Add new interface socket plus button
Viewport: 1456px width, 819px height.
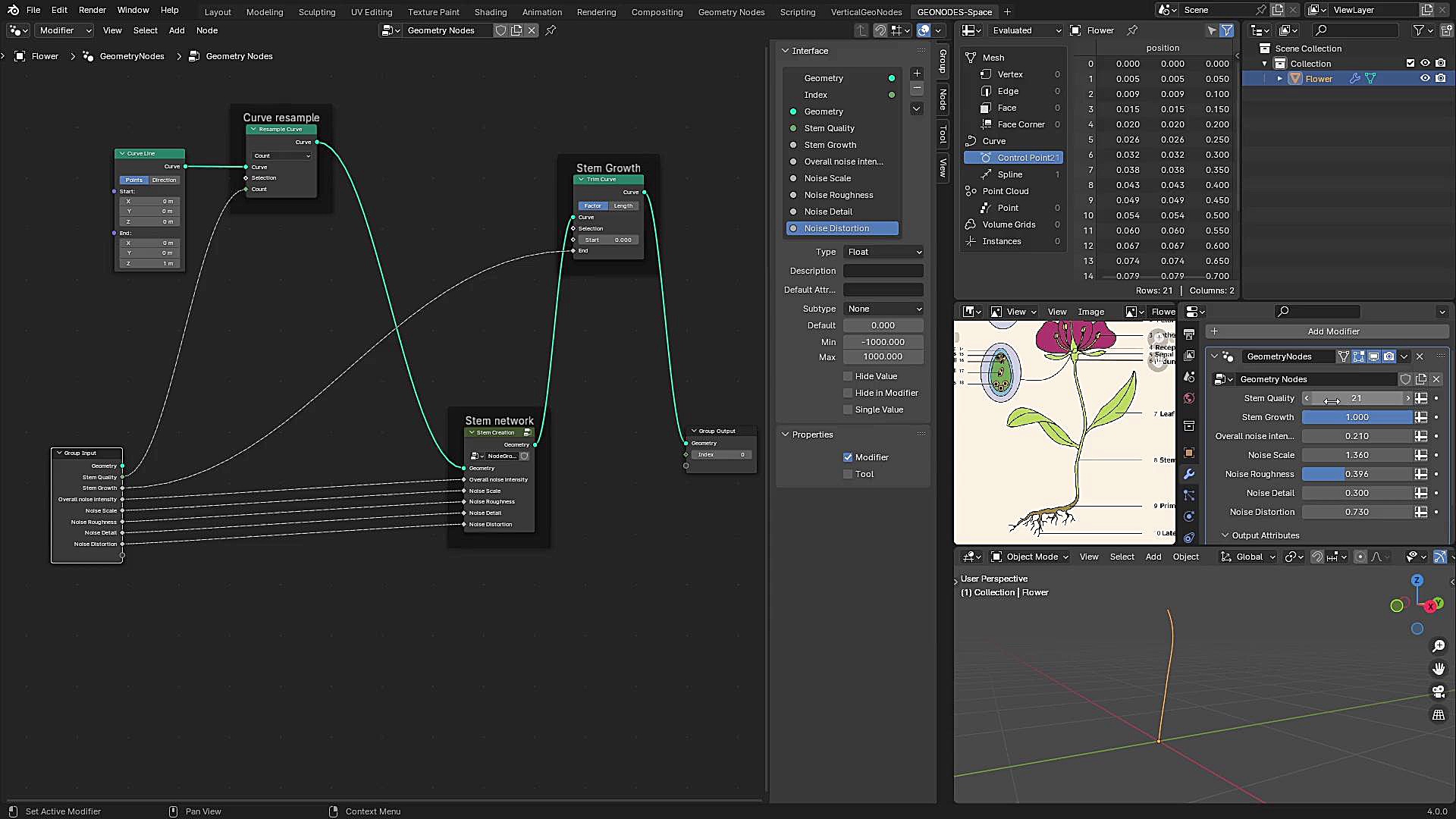[x=917, y=74]
